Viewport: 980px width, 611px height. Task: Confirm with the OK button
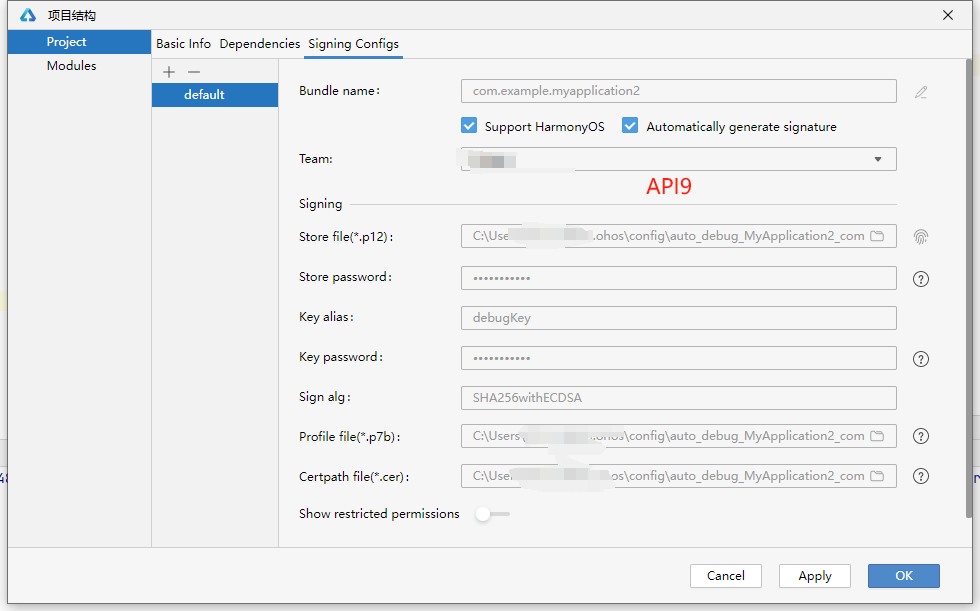tap(904, 576)
